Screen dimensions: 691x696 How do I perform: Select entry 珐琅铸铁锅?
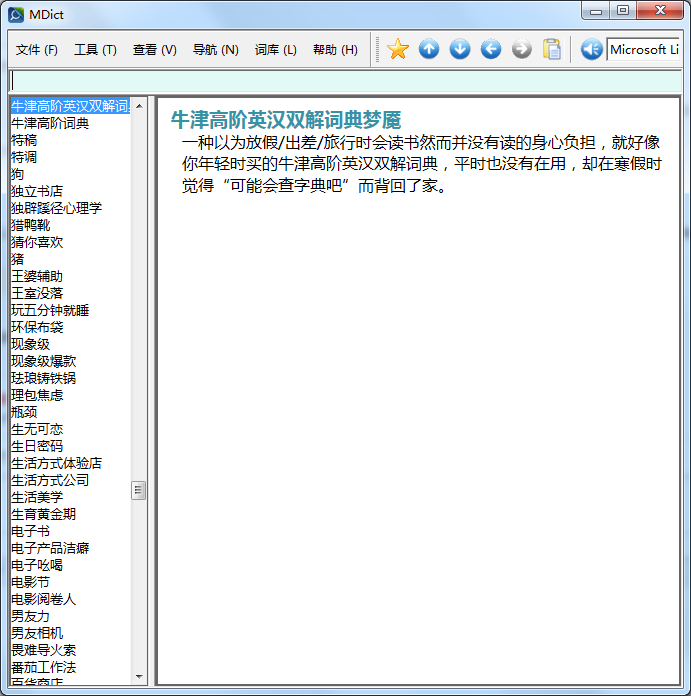coord(43,378)
